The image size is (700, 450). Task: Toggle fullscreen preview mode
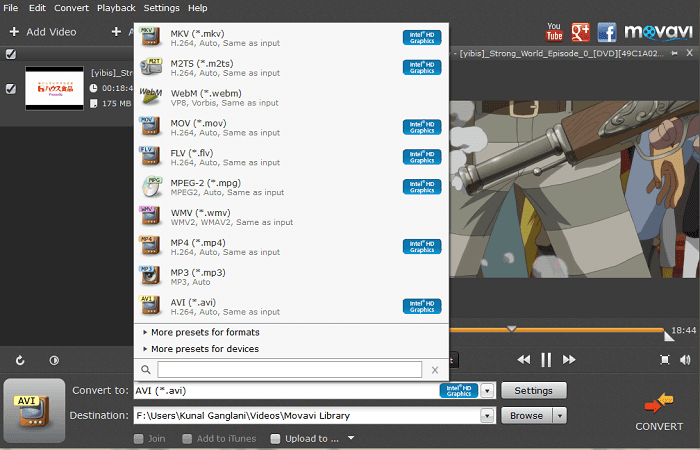[665, 360]
